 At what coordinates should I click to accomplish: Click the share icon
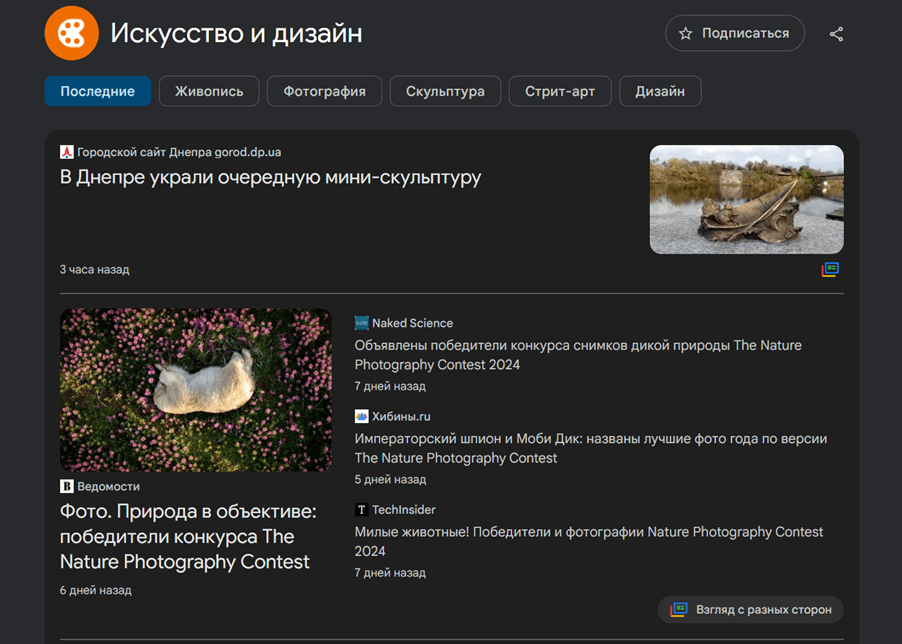[x=836, y=34]
